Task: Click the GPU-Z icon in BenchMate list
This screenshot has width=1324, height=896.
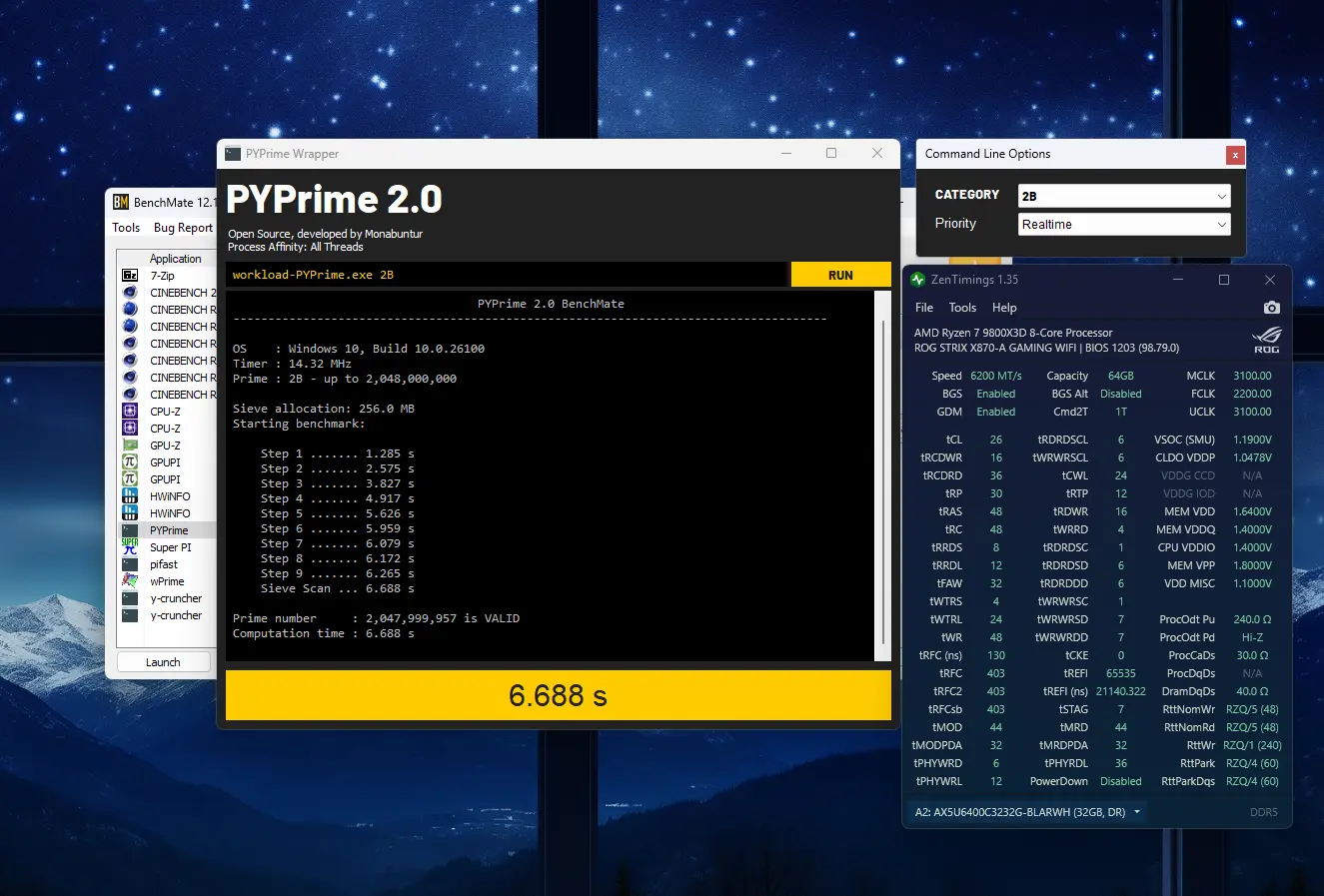Action: point(130,445)
